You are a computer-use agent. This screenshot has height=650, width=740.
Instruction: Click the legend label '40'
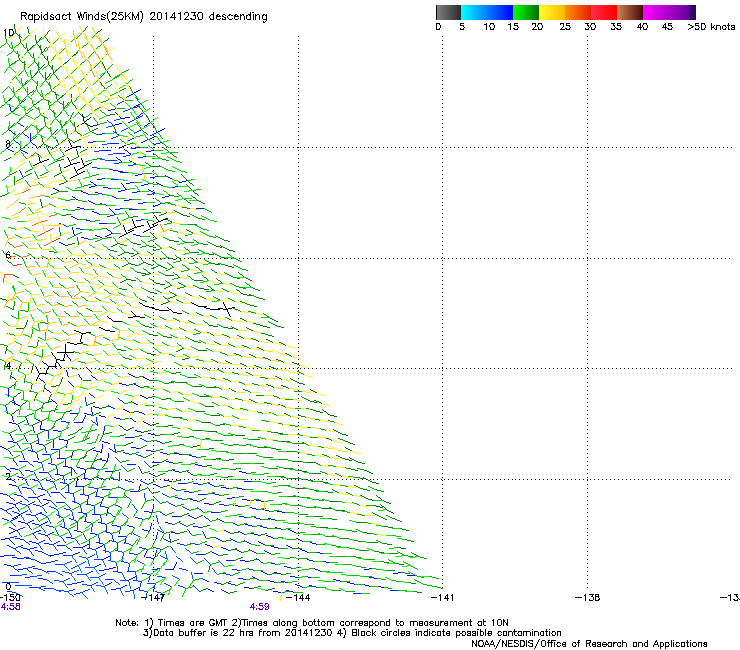(642, 27)
